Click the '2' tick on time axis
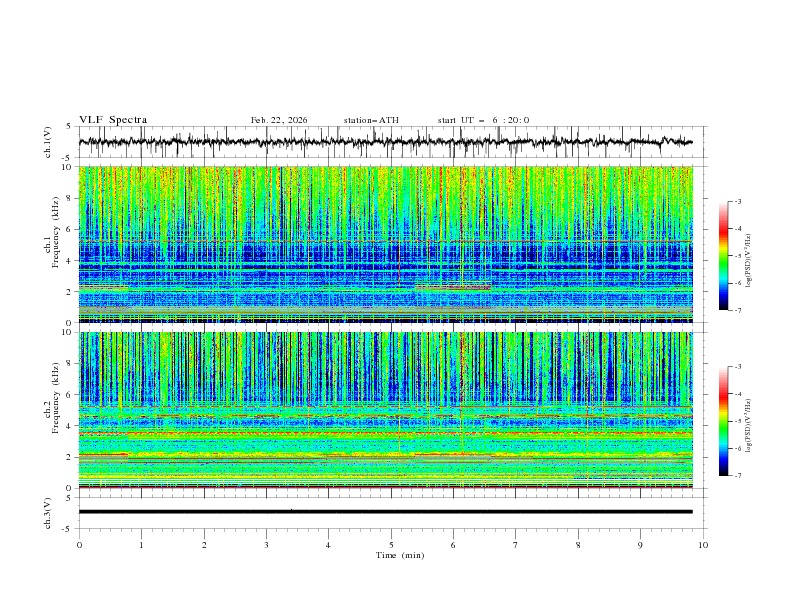This screenshot has height=612, width=792. pos(204,545)
